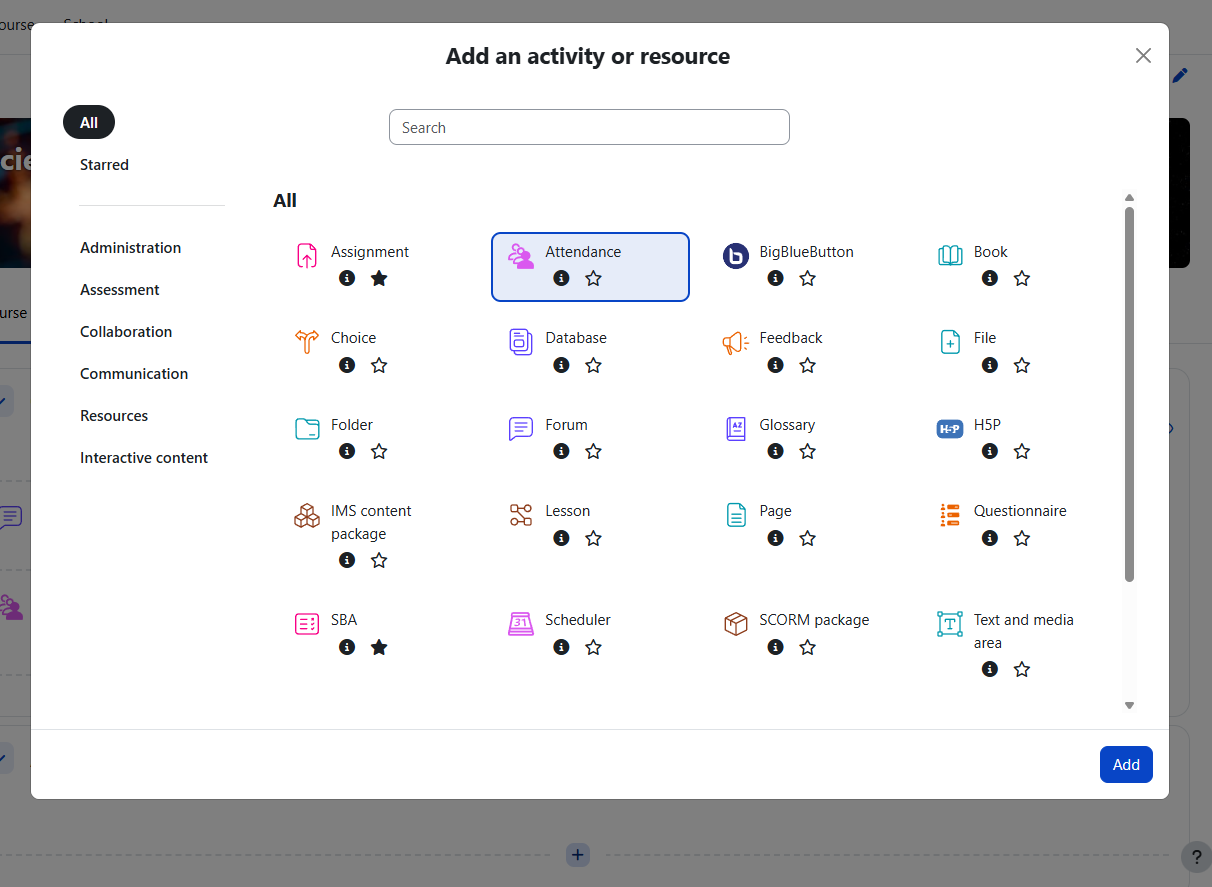Click the edit pencil icon behind dialog
The image size is (1212, 887).
(1180, 75)
